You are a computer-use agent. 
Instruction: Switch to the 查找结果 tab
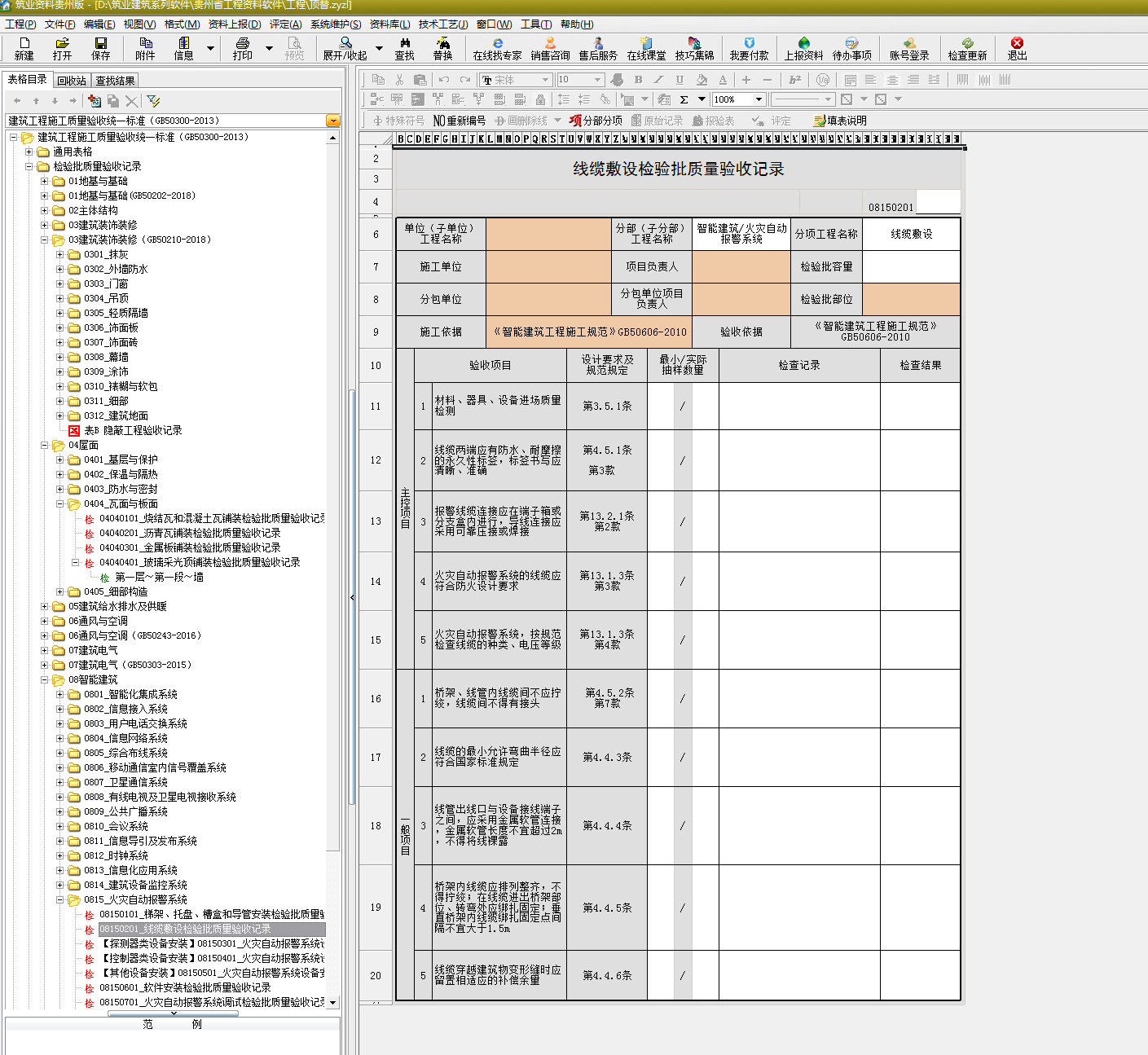pos(115,81)
